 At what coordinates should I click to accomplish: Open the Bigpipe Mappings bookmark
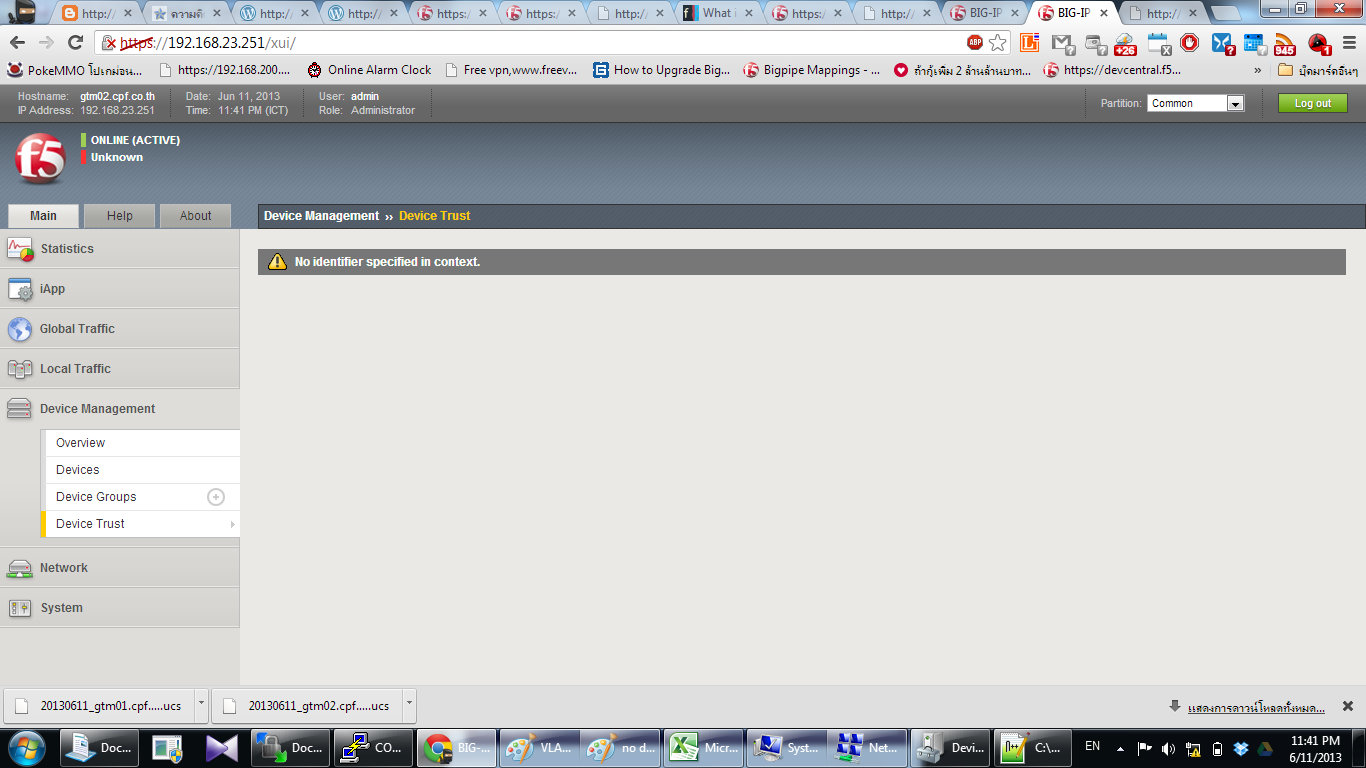[x=811, y=70]
